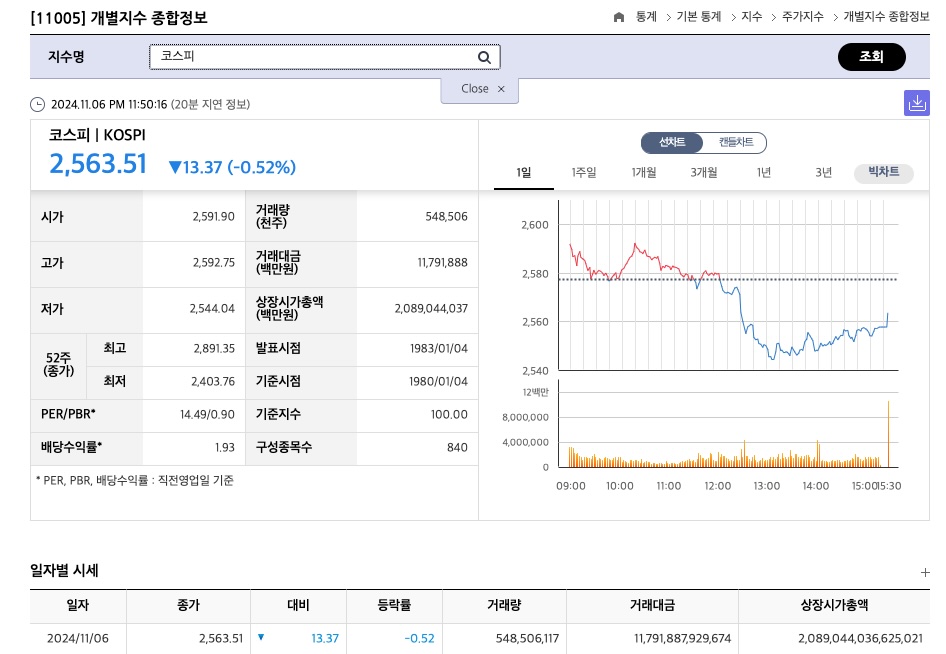Screen dimensions: 946x654
Task: Click the 52주 최저 value 2,403.76
Action: [x=213, y=382]
